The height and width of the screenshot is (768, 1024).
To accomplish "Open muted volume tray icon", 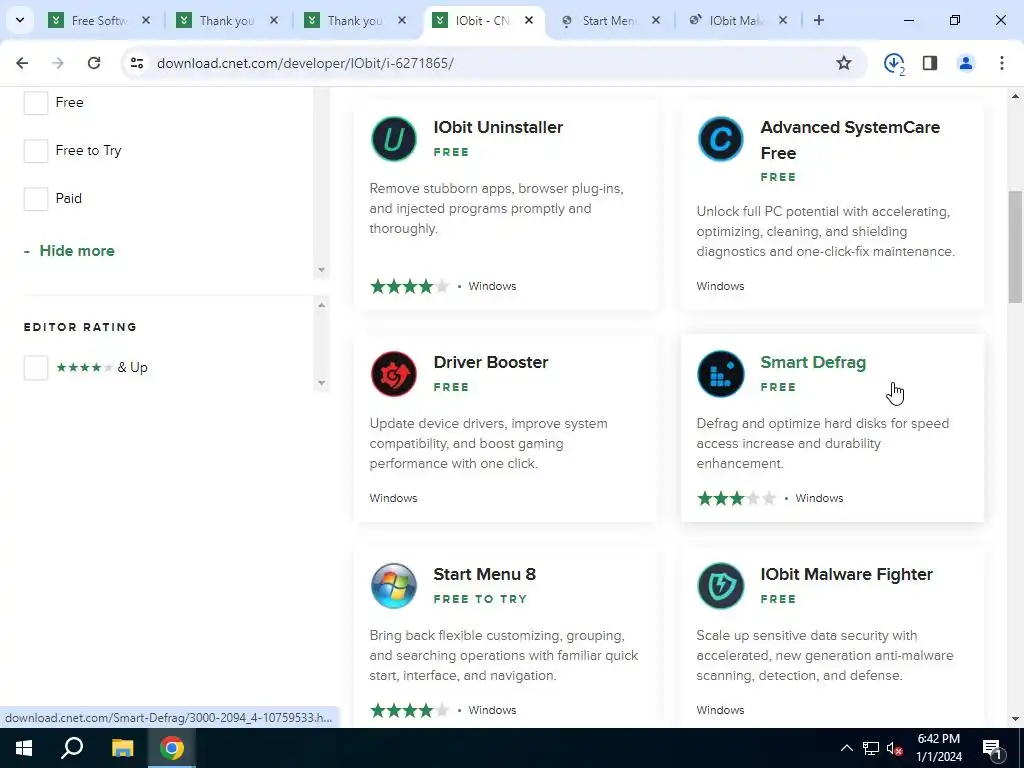I will (894, 748).
